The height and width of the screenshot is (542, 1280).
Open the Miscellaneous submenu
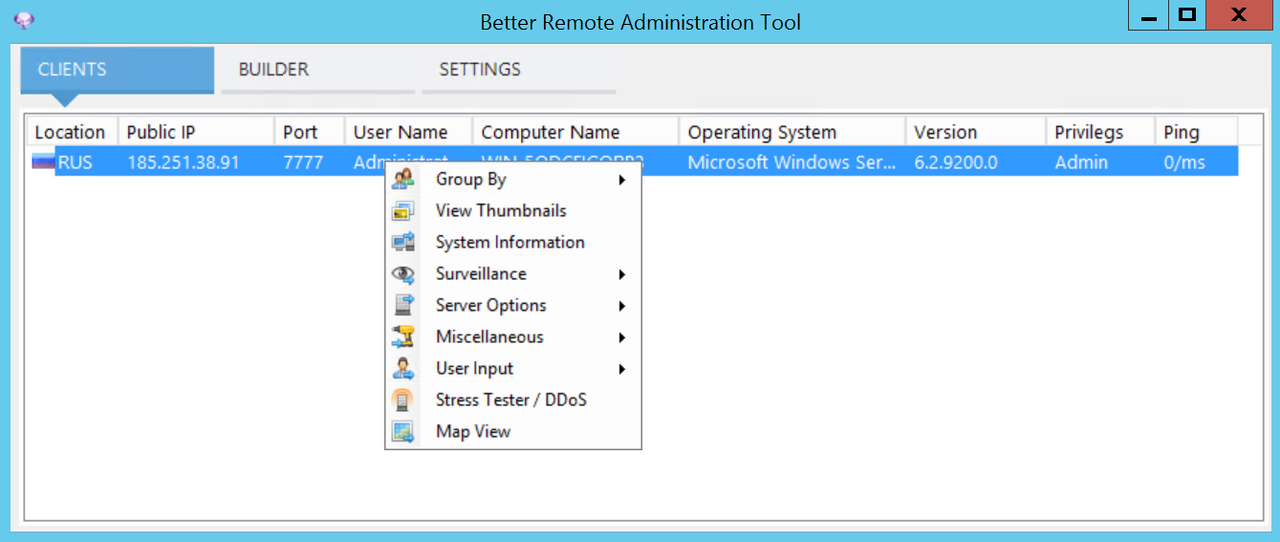(x=513, y=337)
